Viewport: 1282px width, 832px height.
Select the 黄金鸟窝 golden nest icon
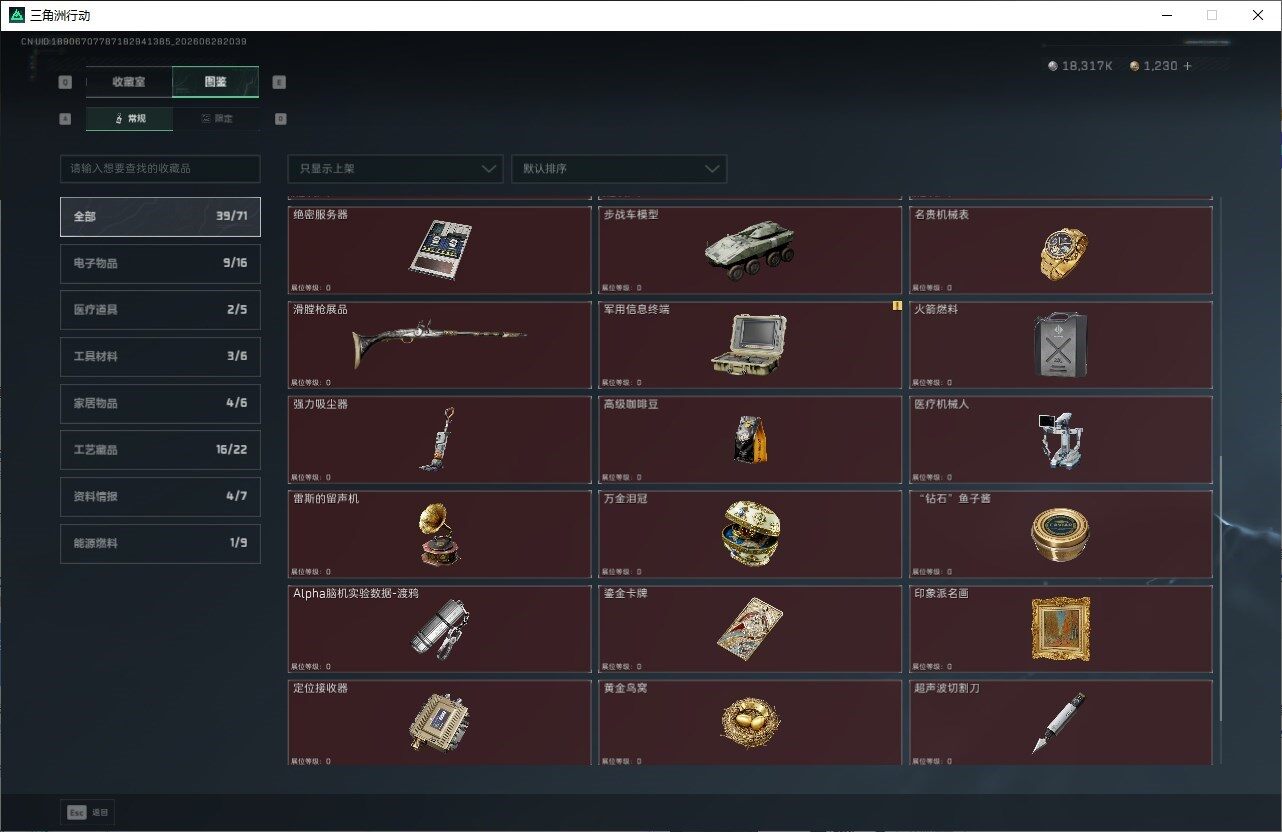(750, 721)
